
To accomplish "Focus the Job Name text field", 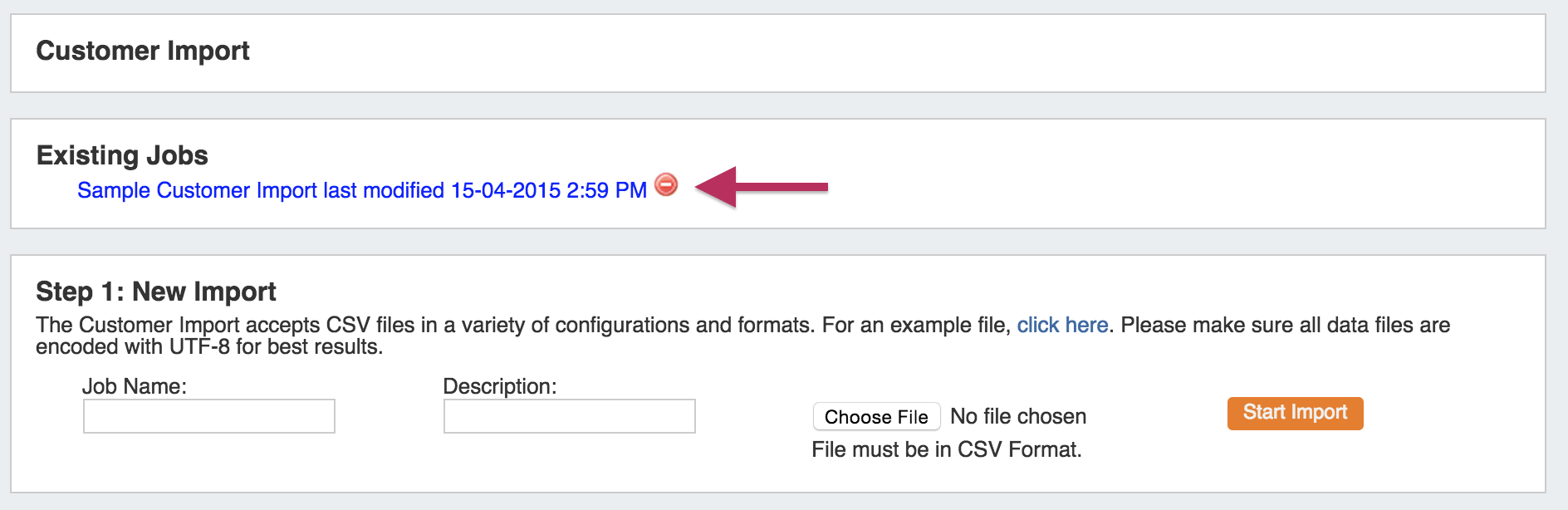I will click(208, 416).
